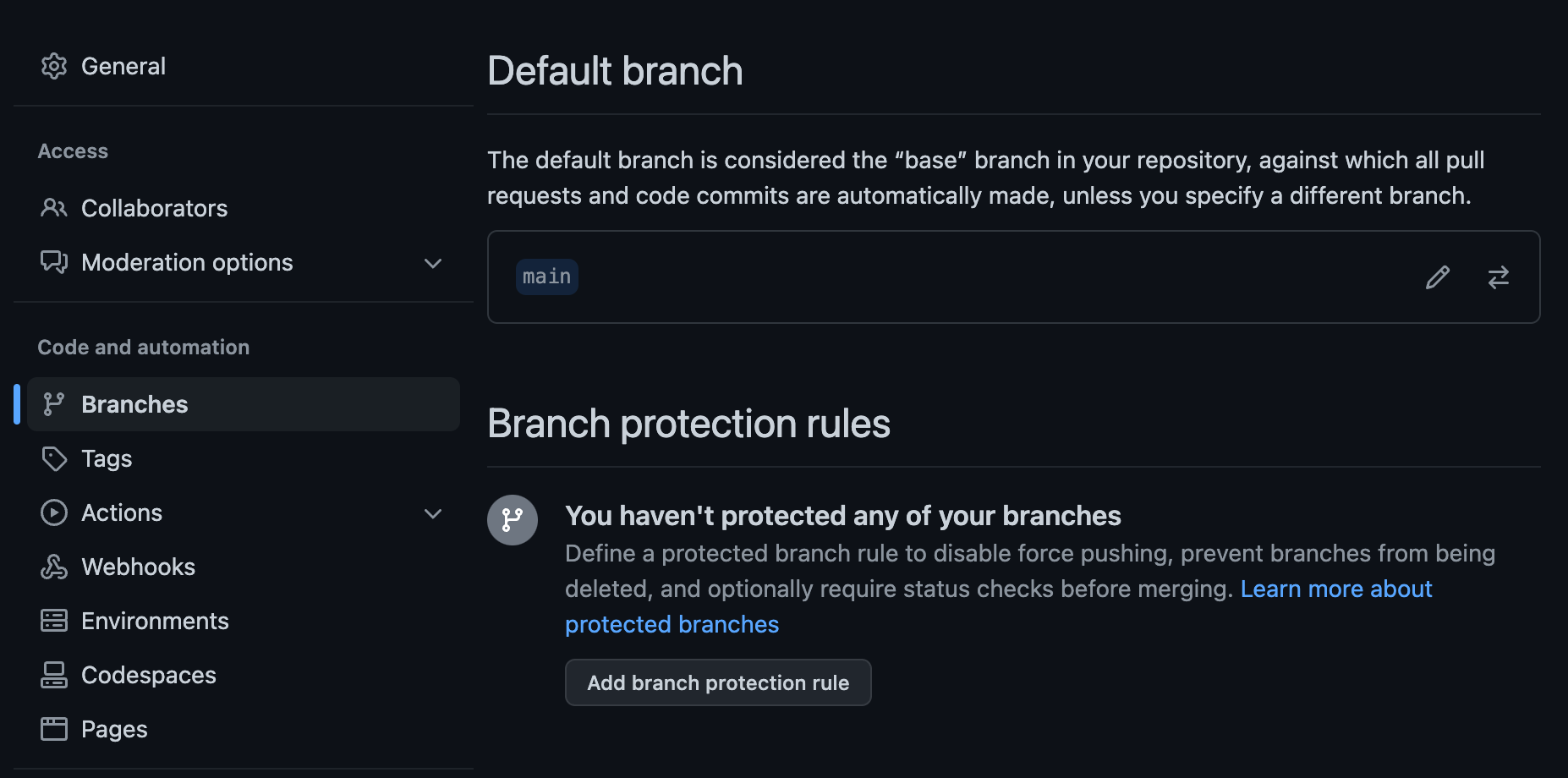1568x778 pixels.
Task: Click the Collaborators people icon
Action: coord(54,208)
